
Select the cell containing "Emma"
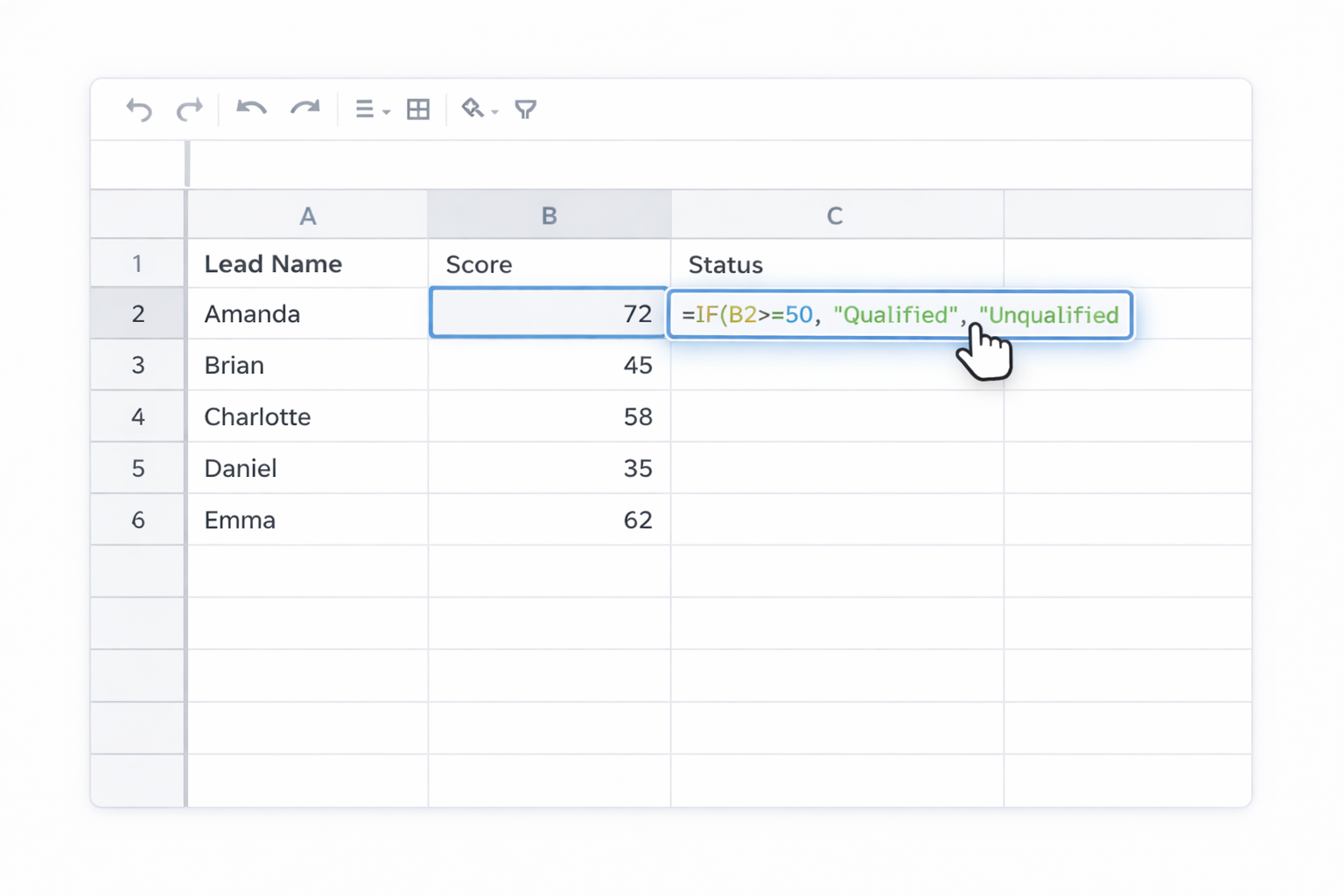[307, 520]
